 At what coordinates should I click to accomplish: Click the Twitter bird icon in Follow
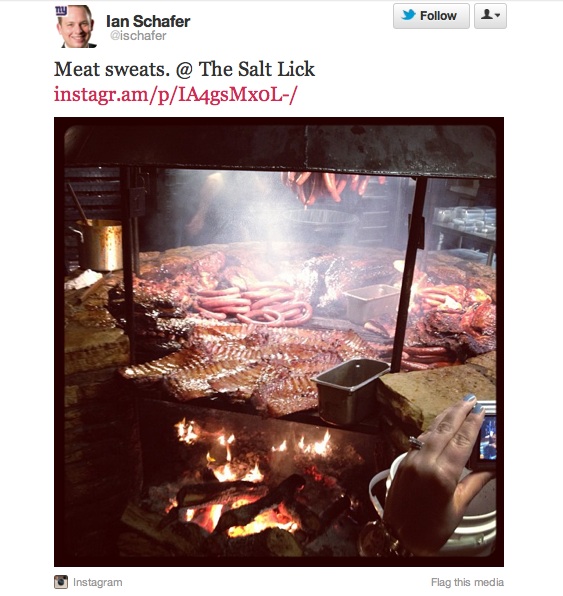pyautogui.click(x=408, y=15)
